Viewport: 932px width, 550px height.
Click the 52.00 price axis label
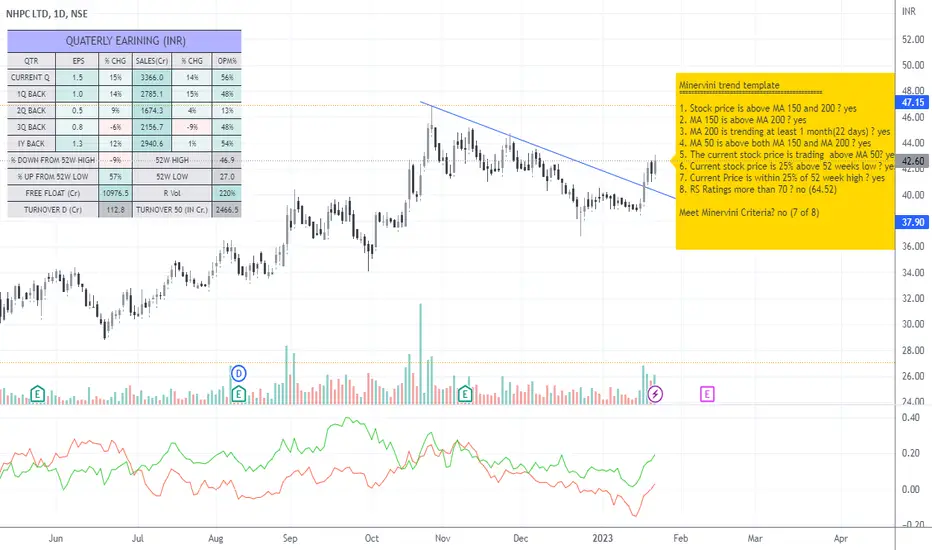point(913,39)
